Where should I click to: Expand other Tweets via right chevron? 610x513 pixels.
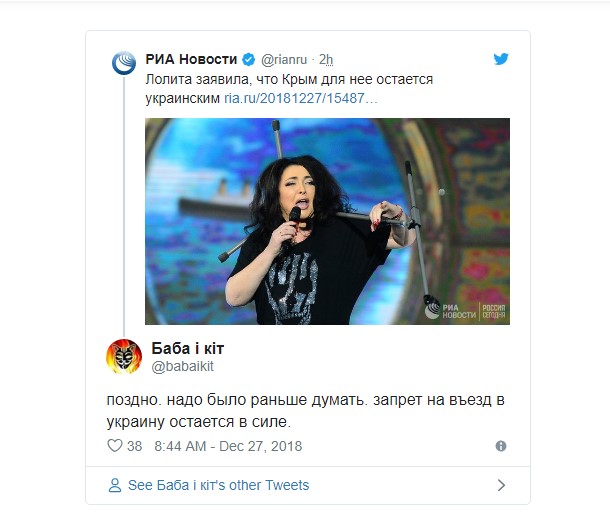(501, 485)
